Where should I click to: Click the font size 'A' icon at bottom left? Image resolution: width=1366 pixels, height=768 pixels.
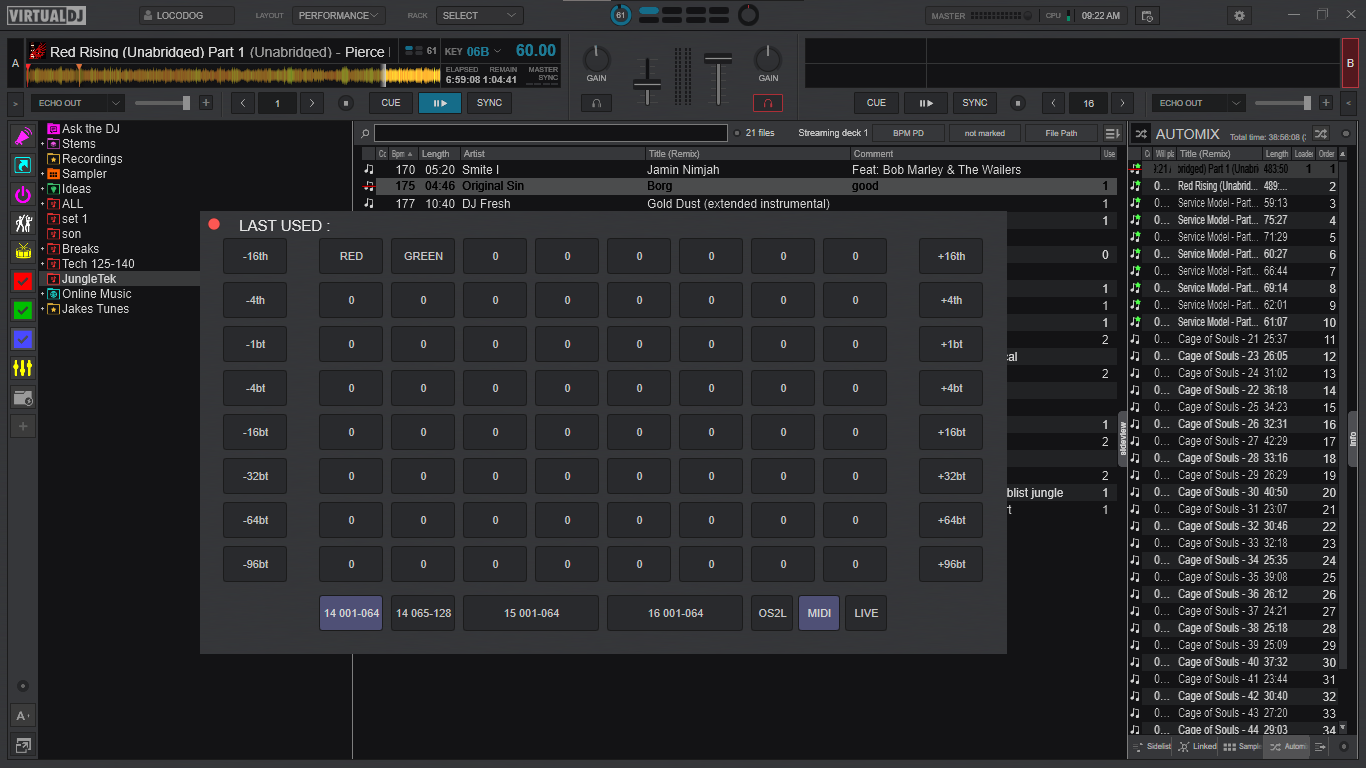23,716
